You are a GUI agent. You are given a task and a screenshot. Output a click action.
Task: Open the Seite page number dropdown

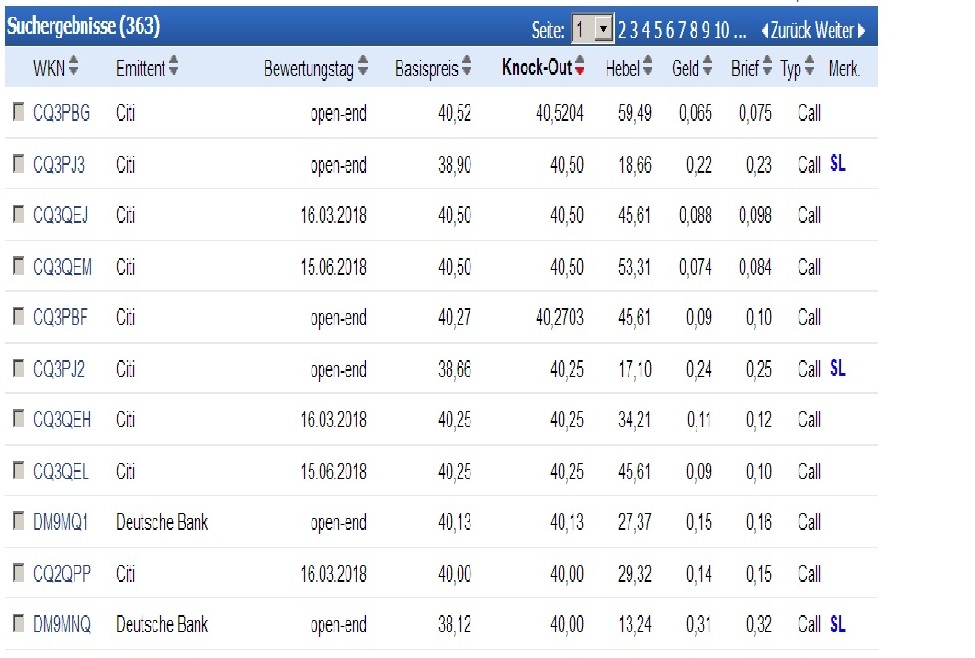[x=603, y=30]
